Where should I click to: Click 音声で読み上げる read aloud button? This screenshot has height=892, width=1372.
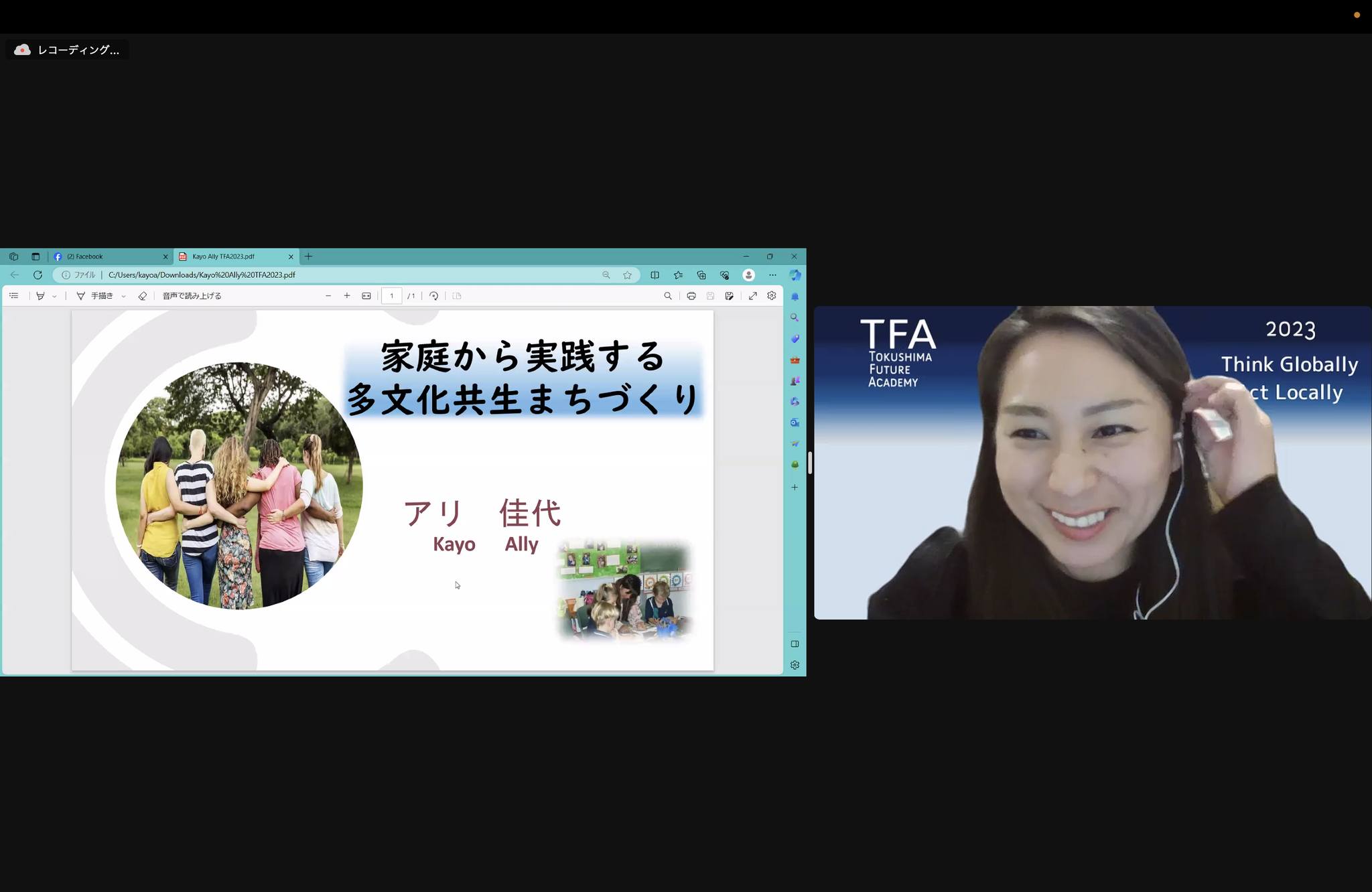pyautogui.click(x=192, y=295)
